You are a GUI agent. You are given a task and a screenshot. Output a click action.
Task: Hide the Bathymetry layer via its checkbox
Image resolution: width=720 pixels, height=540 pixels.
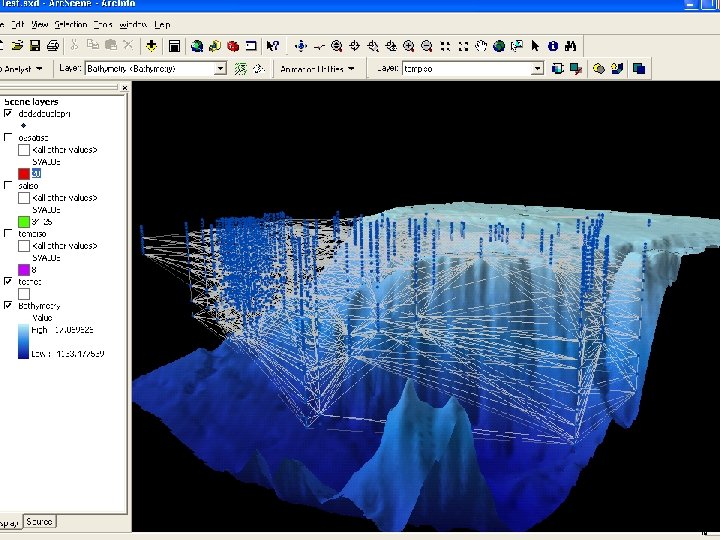click(x=8, y=305)
